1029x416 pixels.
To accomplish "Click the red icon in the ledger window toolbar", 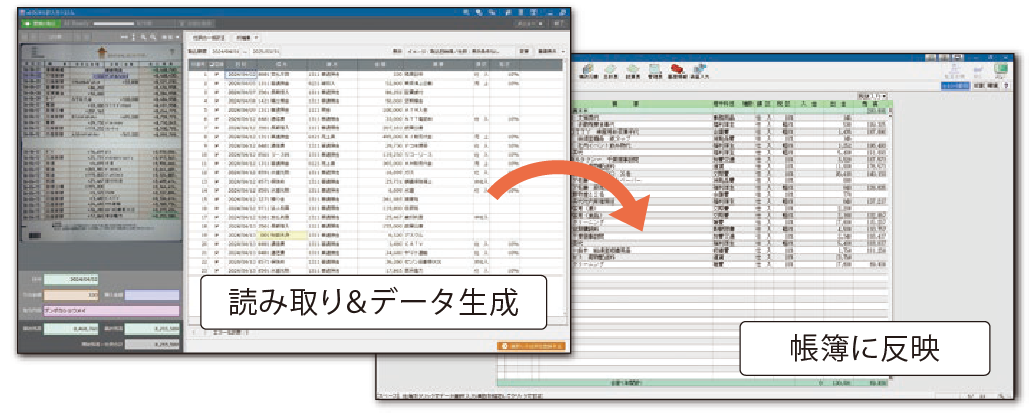I will pyautogui.click(x=677, y=72).
